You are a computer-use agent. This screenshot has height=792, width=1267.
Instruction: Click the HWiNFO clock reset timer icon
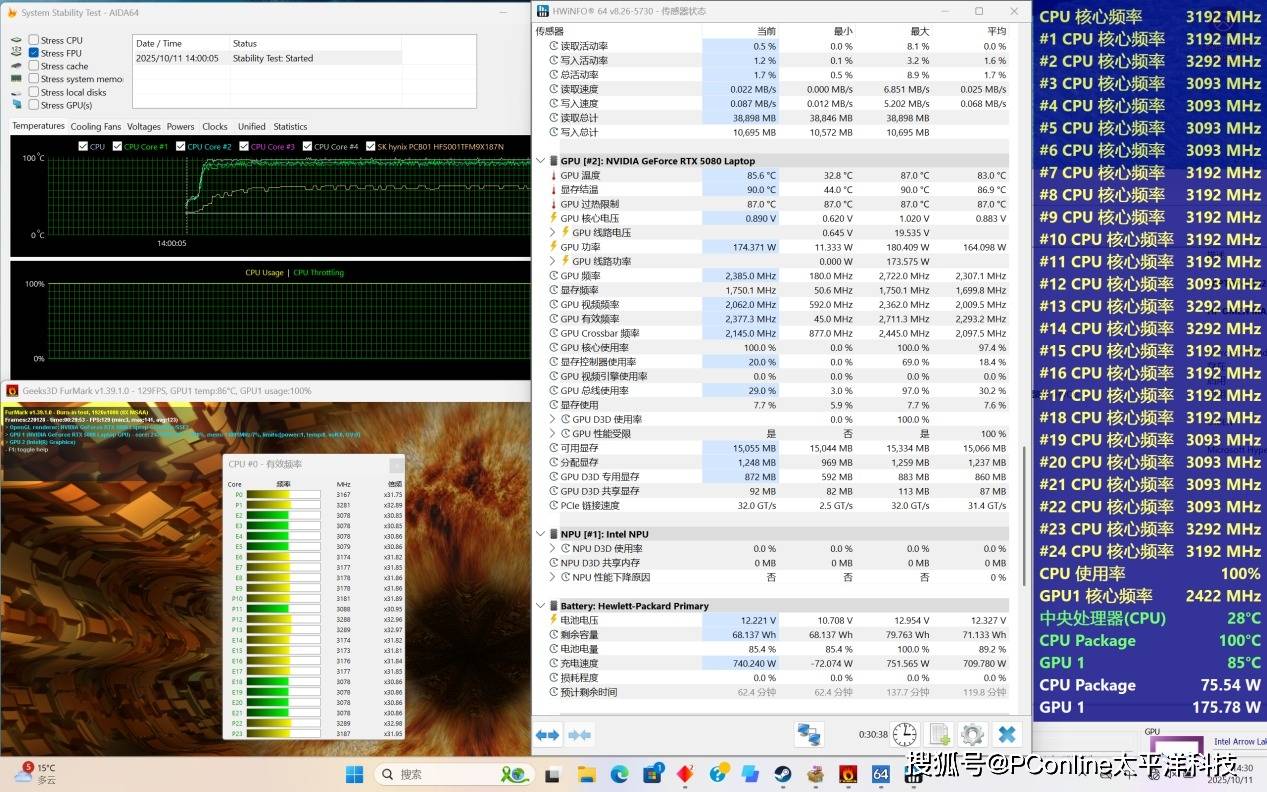[904, 735]
